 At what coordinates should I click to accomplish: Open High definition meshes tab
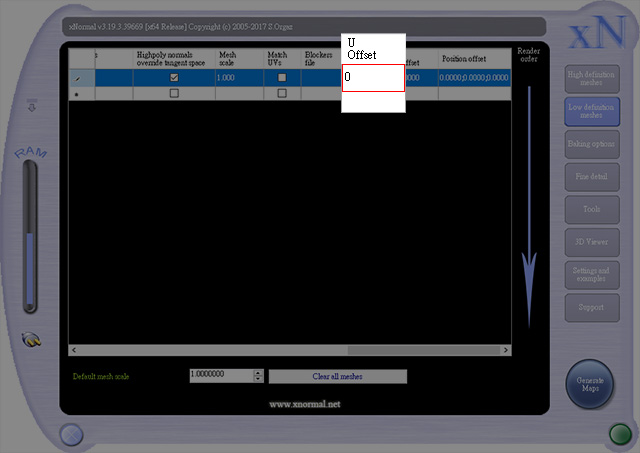592,79
